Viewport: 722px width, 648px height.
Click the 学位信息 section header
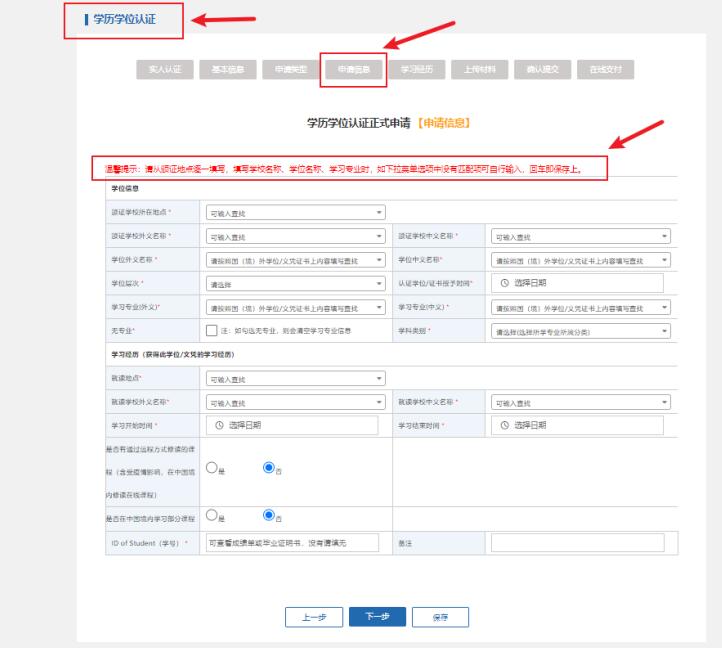point(125,188)
